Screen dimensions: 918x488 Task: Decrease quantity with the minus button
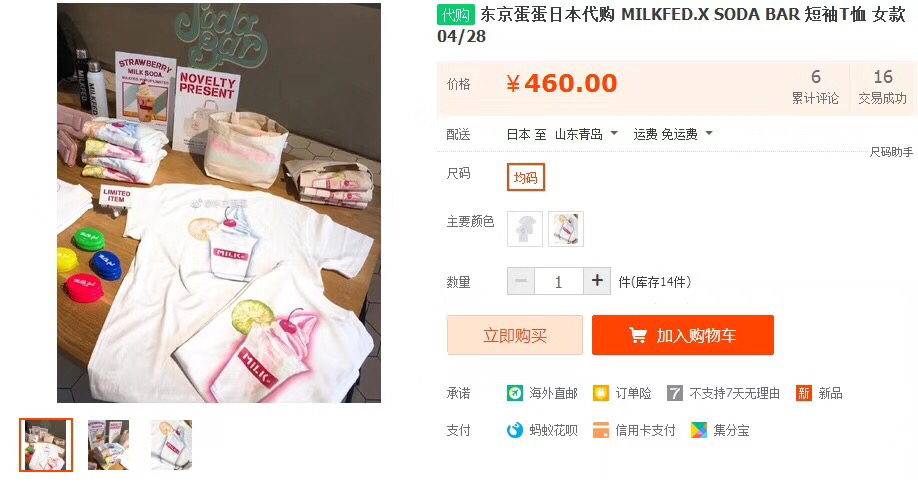(x=520, y=281)
